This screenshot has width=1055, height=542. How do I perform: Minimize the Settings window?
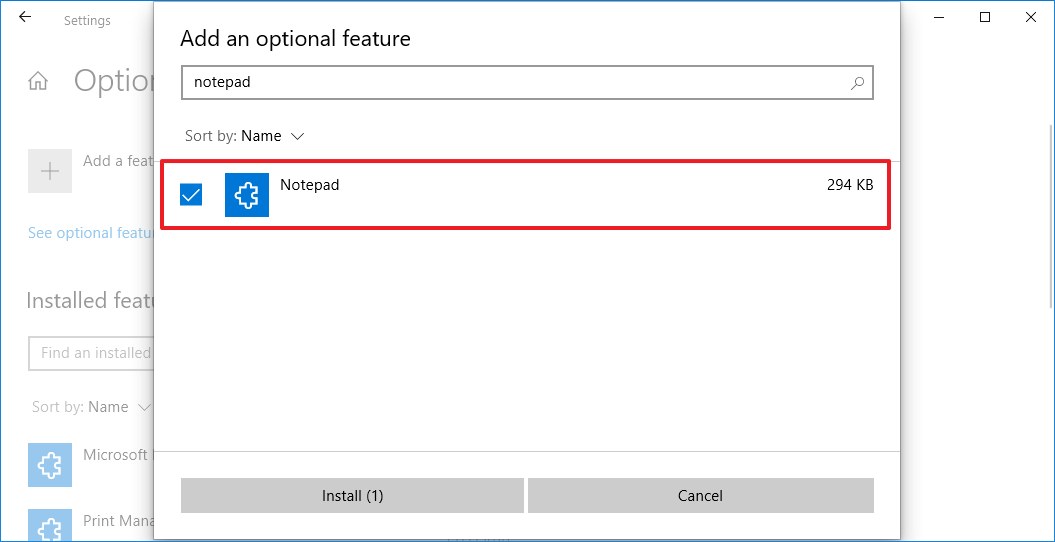point(939,18)
